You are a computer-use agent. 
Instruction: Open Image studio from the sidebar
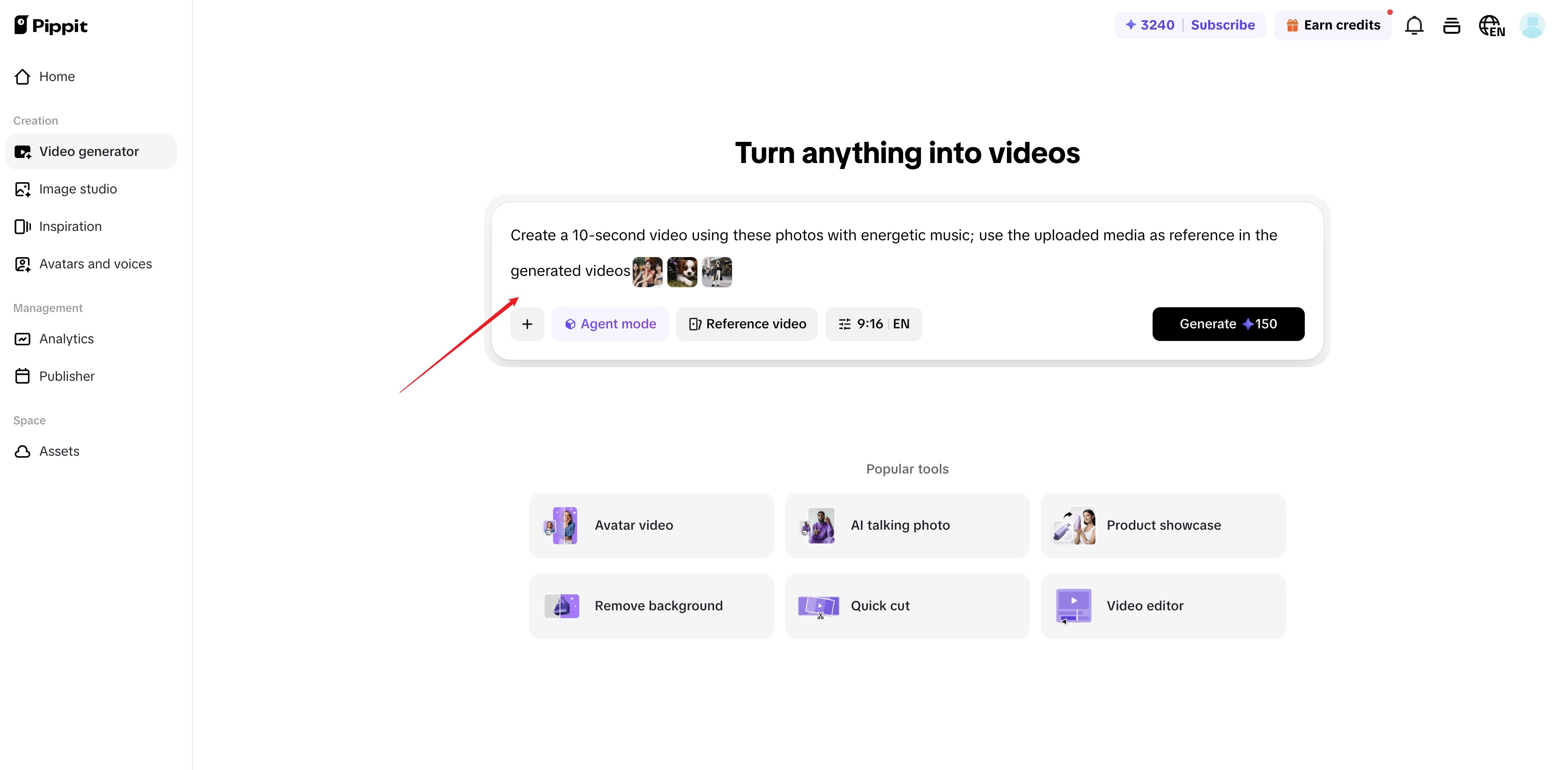click(78, 189)
